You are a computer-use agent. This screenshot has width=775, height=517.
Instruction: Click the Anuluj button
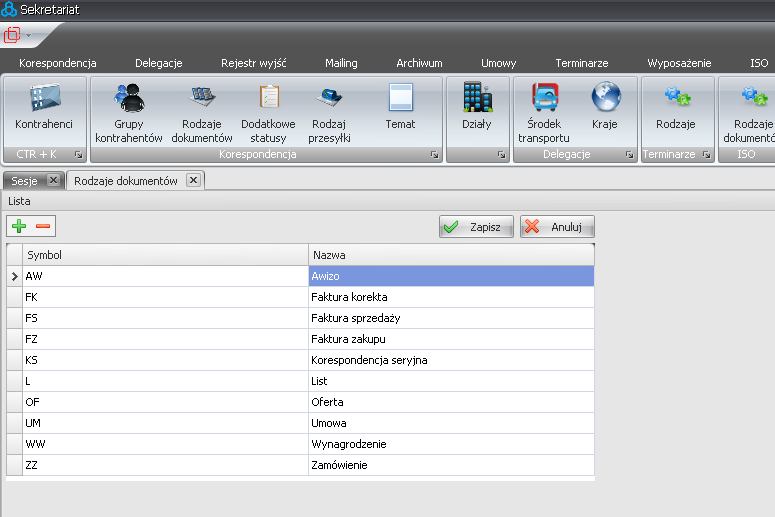557,227
